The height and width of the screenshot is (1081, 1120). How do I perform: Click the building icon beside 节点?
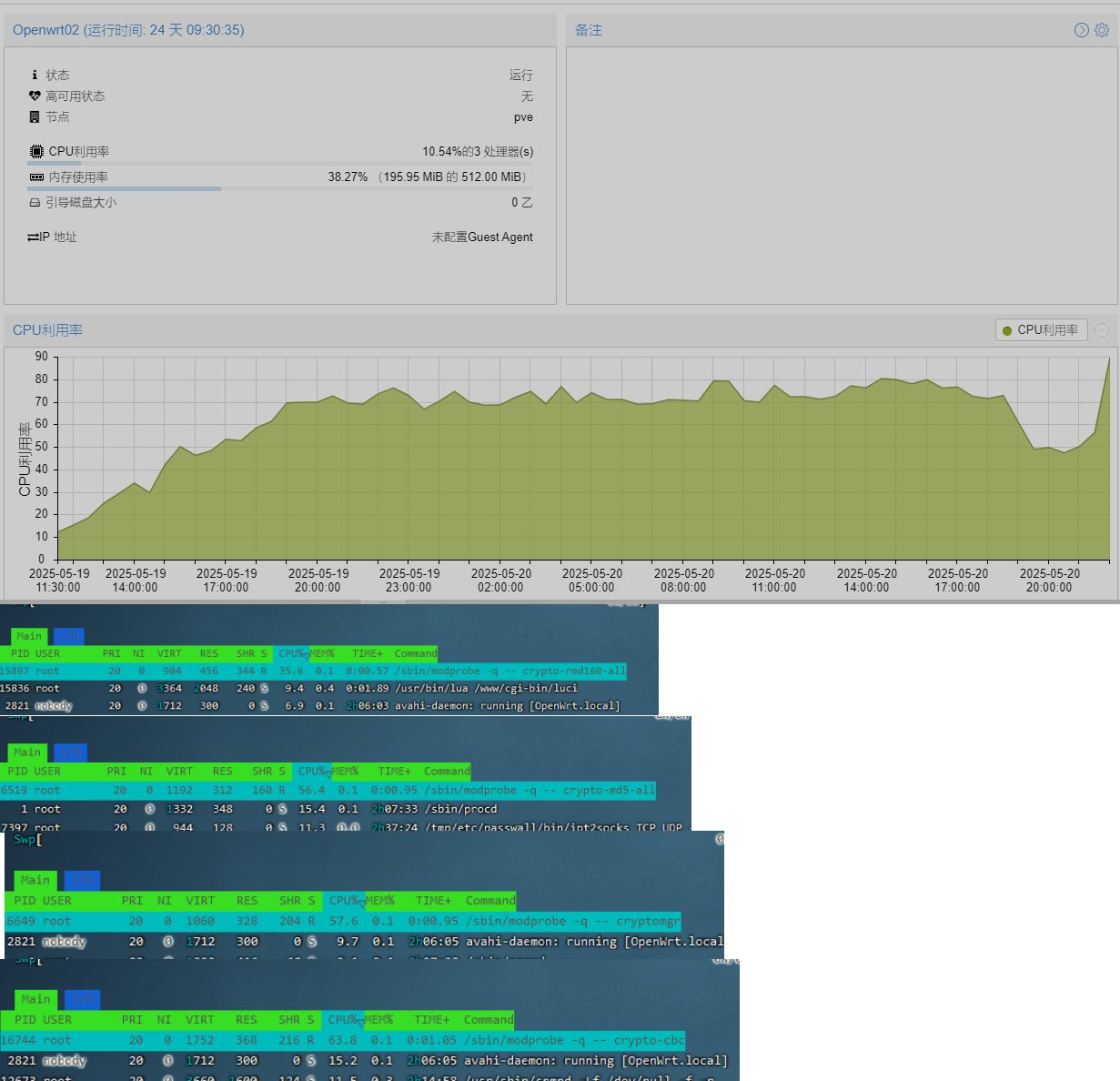coord(35,116)
